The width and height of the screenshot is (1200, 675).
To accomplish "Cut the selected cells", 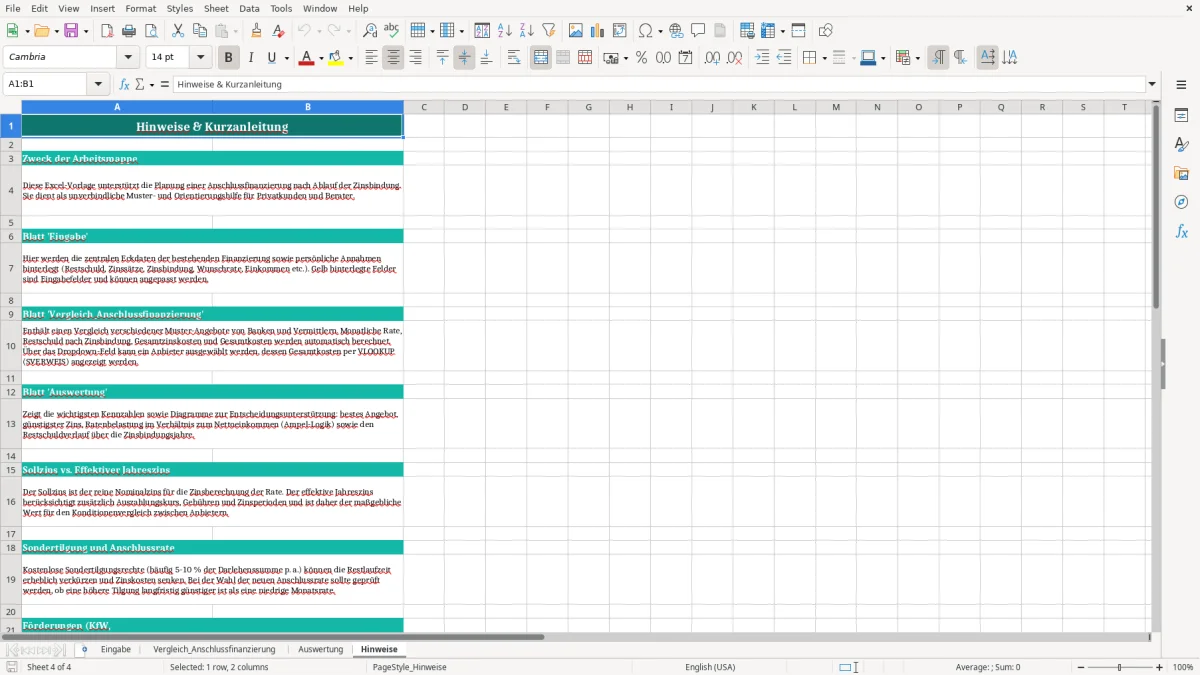I will (x=178, y=31).
